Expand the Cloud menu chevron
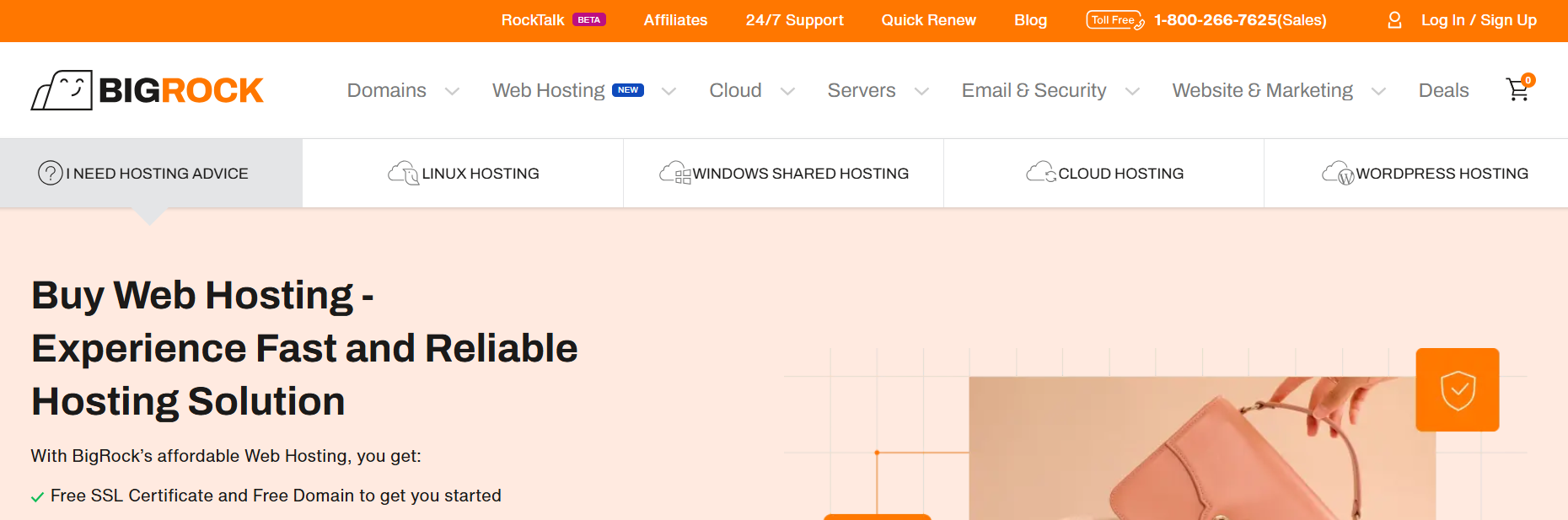Image resolution: width=1568 pixels, height=520 pixels. pyautogui.click(x=787, y=91)
